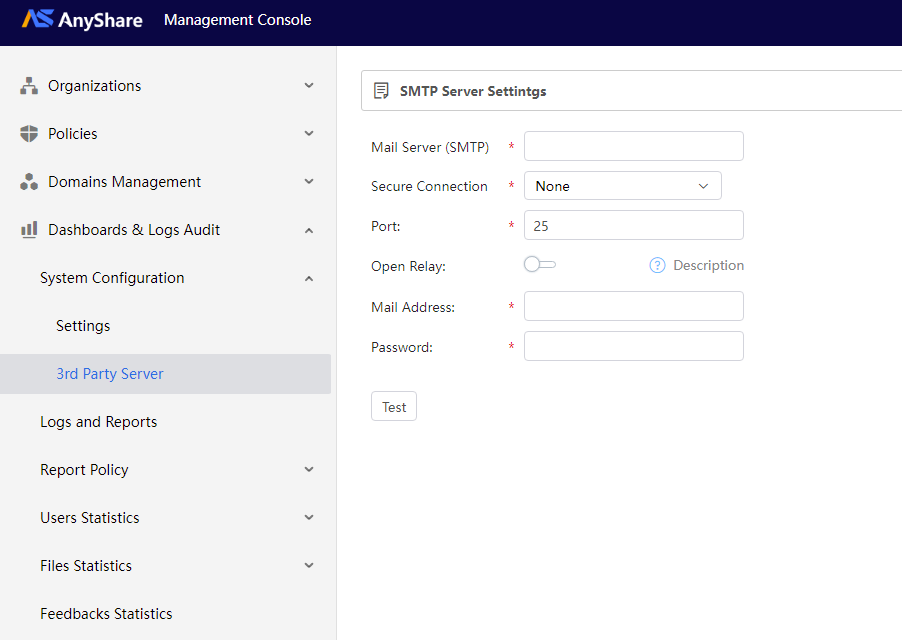
Task: Click the Mail Address: label
Action: (x=413, y=307)
